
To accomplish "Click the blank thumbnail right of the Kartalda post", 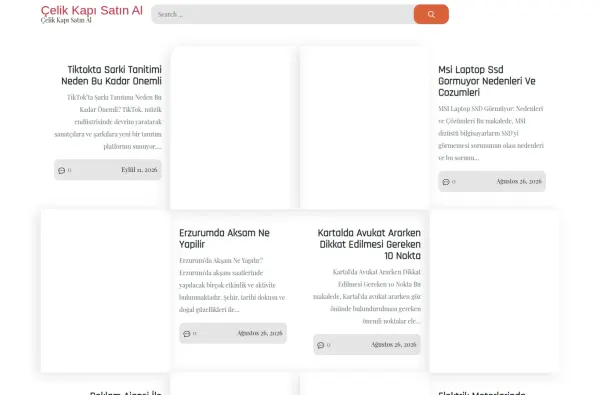I will point(494,291).
